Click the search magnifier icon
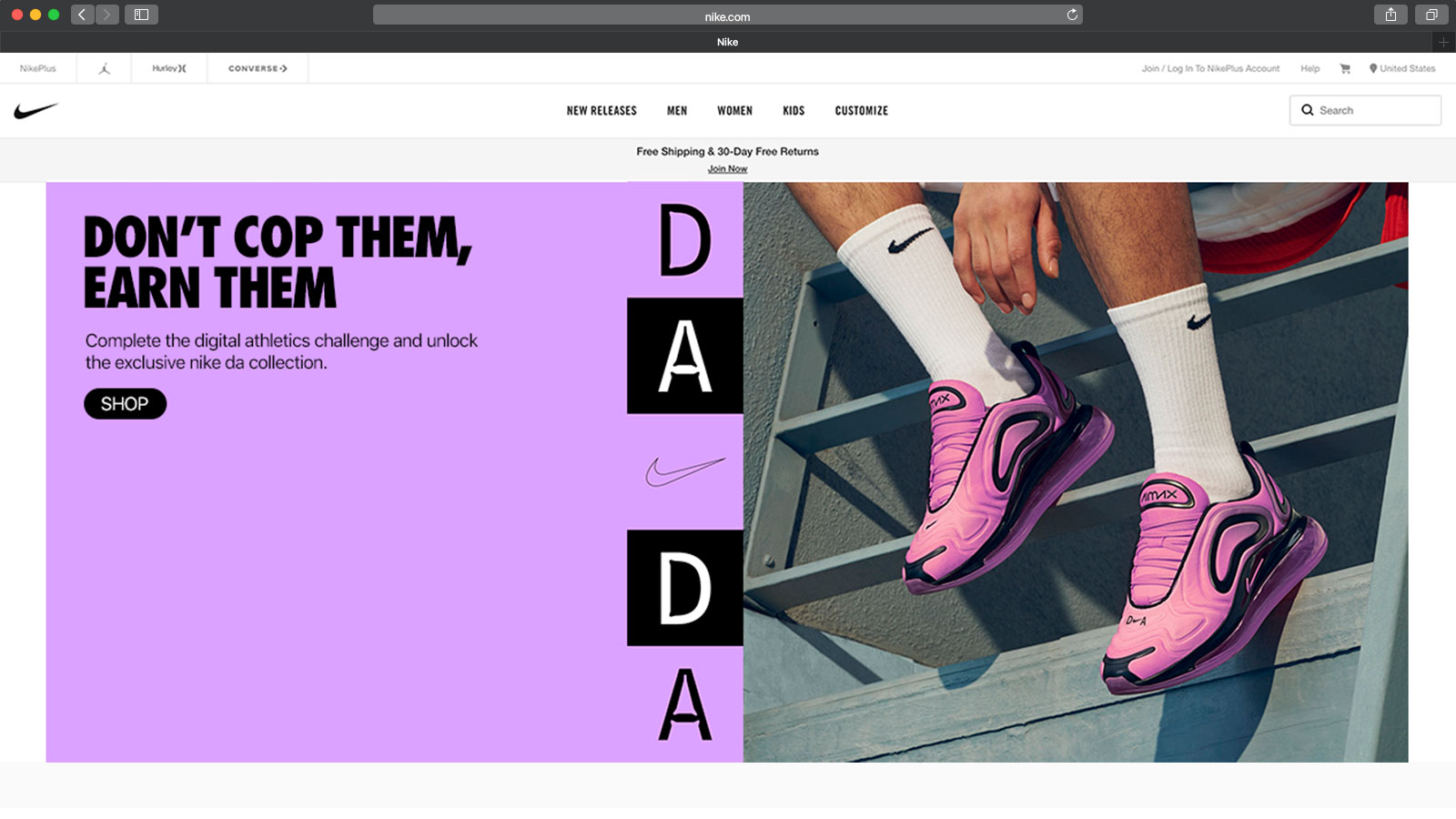The width and height of the screenshot is (1456, 819). (x=1308, y=110)
